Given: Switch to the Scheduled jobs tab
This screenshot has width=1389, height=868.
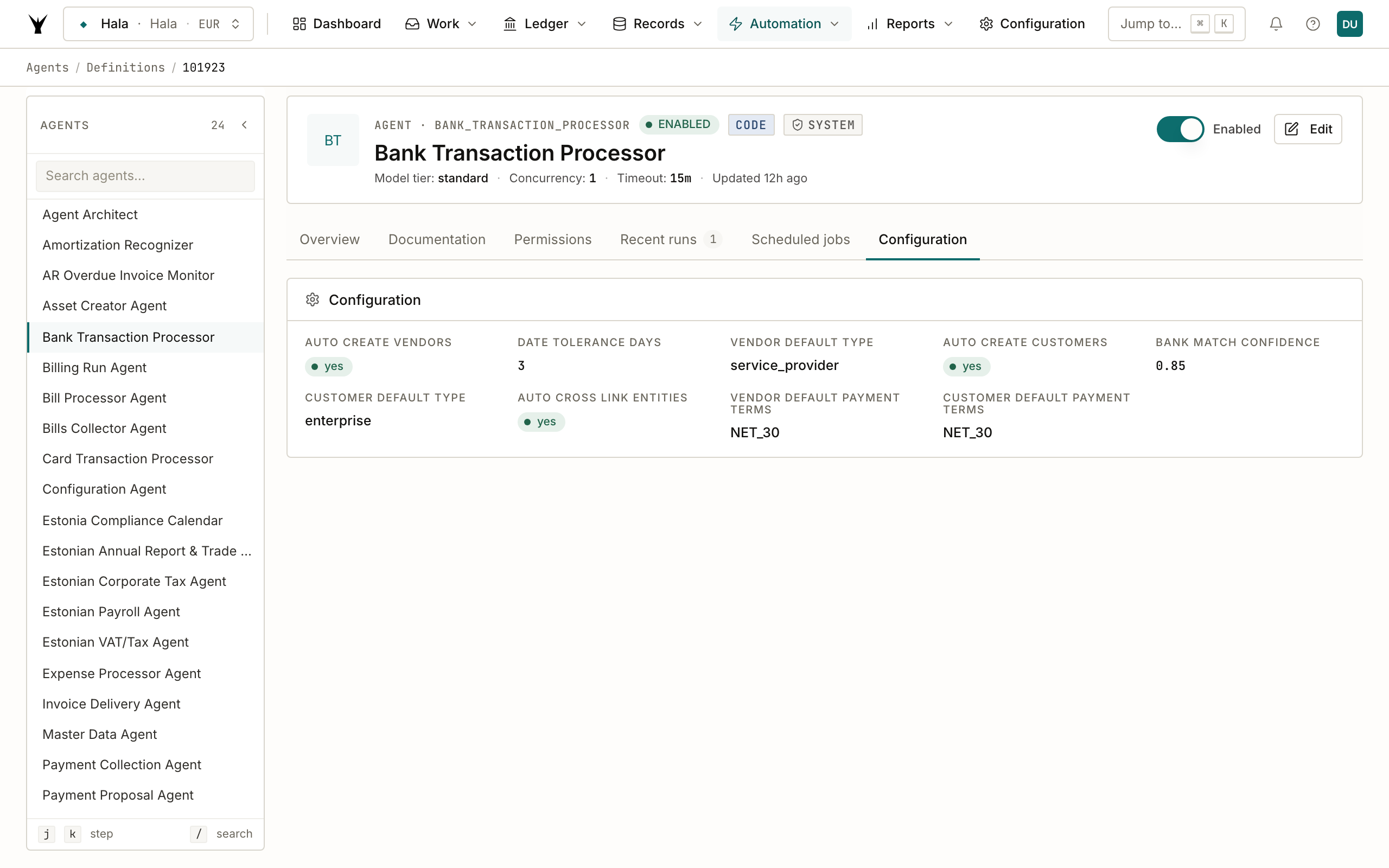Looking at the screenshot, I should coord(801,239).
